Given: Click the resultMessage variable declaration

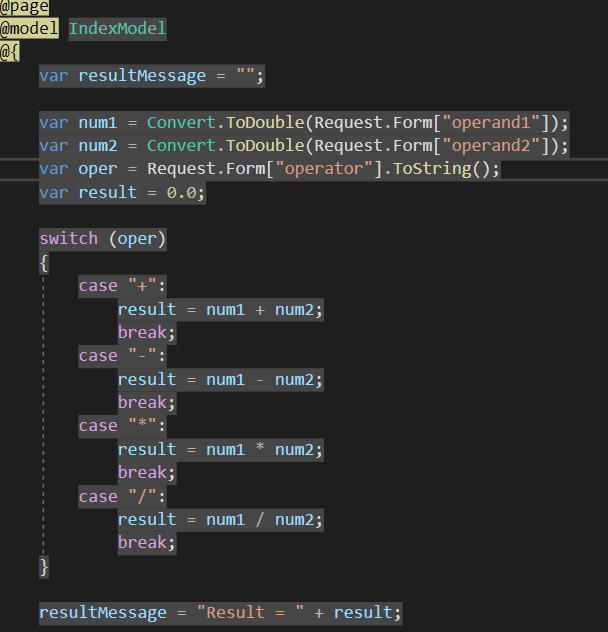Looking at the screenshot, I should coord(152,76).
